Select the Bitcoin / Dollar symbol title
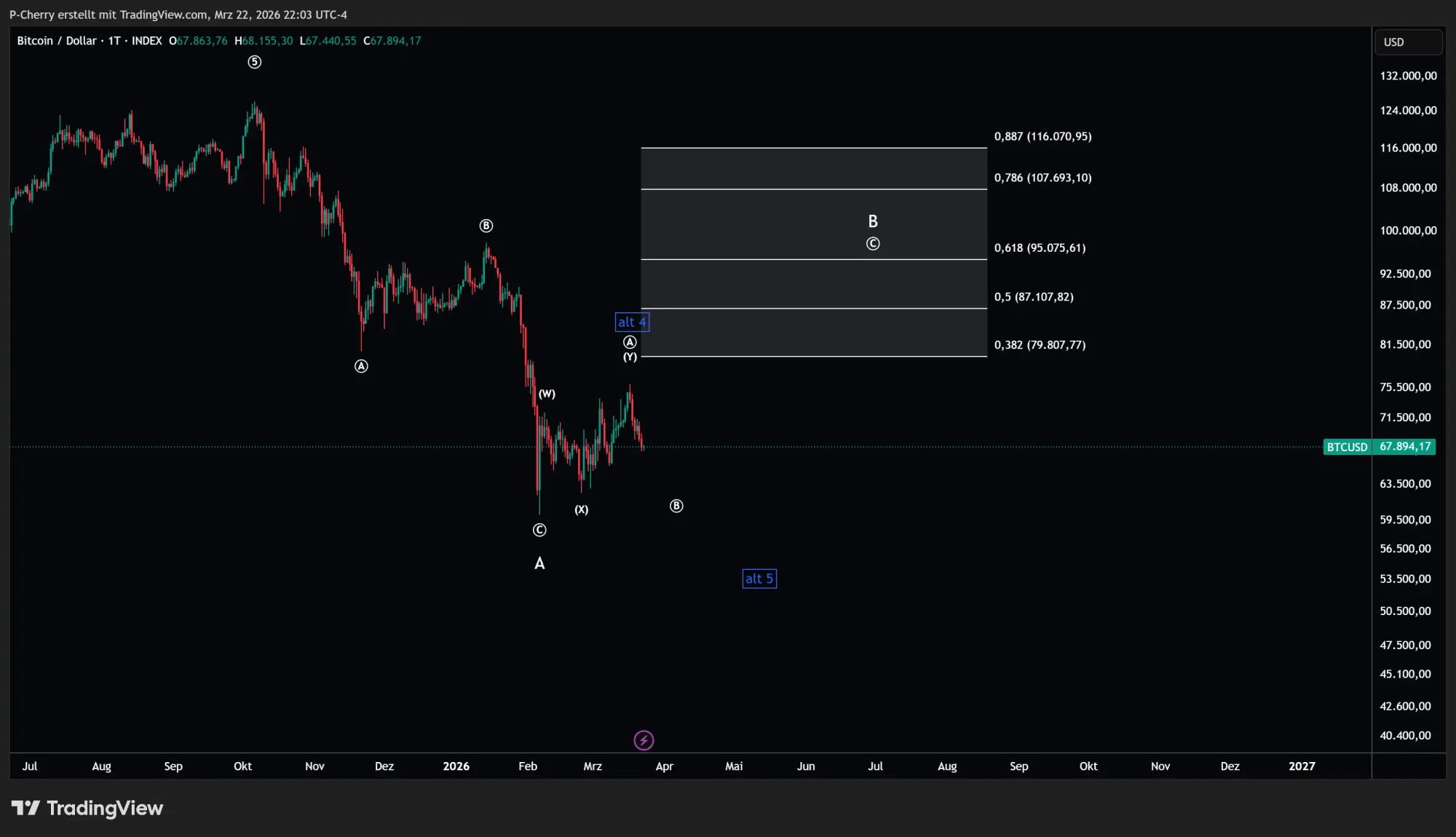Image resolution: width=1456 pixels, height=837 pixels. [58, 41]
